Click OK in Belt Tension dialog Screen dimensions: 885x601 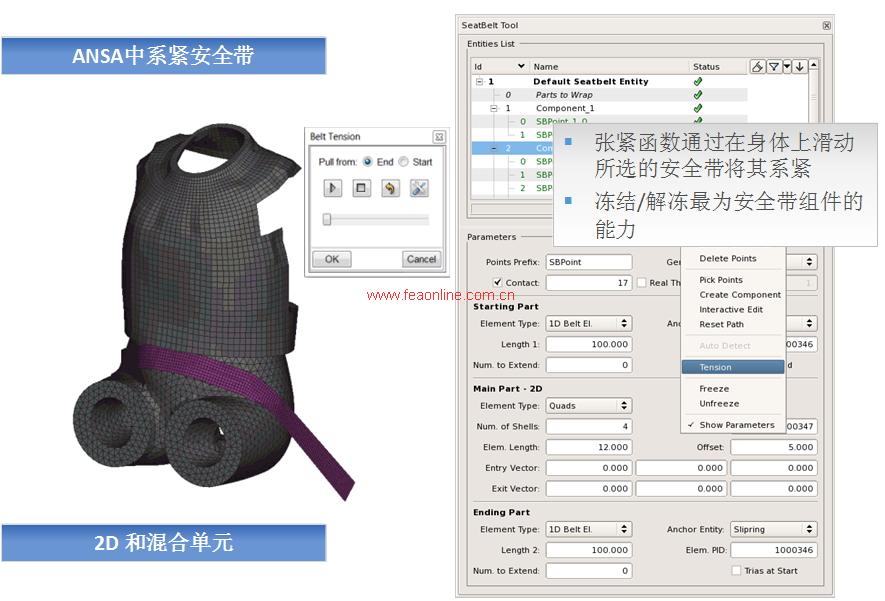[331, 259]
